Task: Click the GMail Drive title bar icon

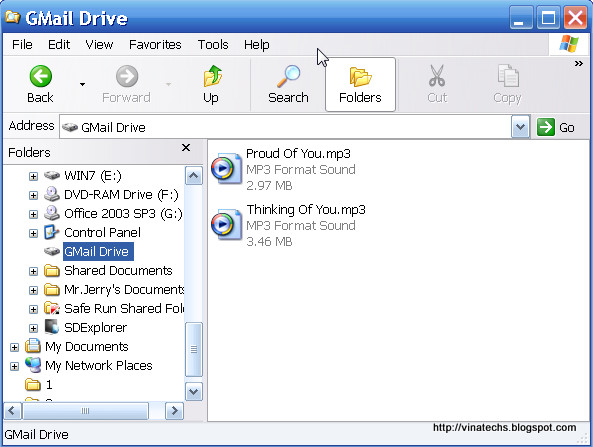Action: pos(12,17)
